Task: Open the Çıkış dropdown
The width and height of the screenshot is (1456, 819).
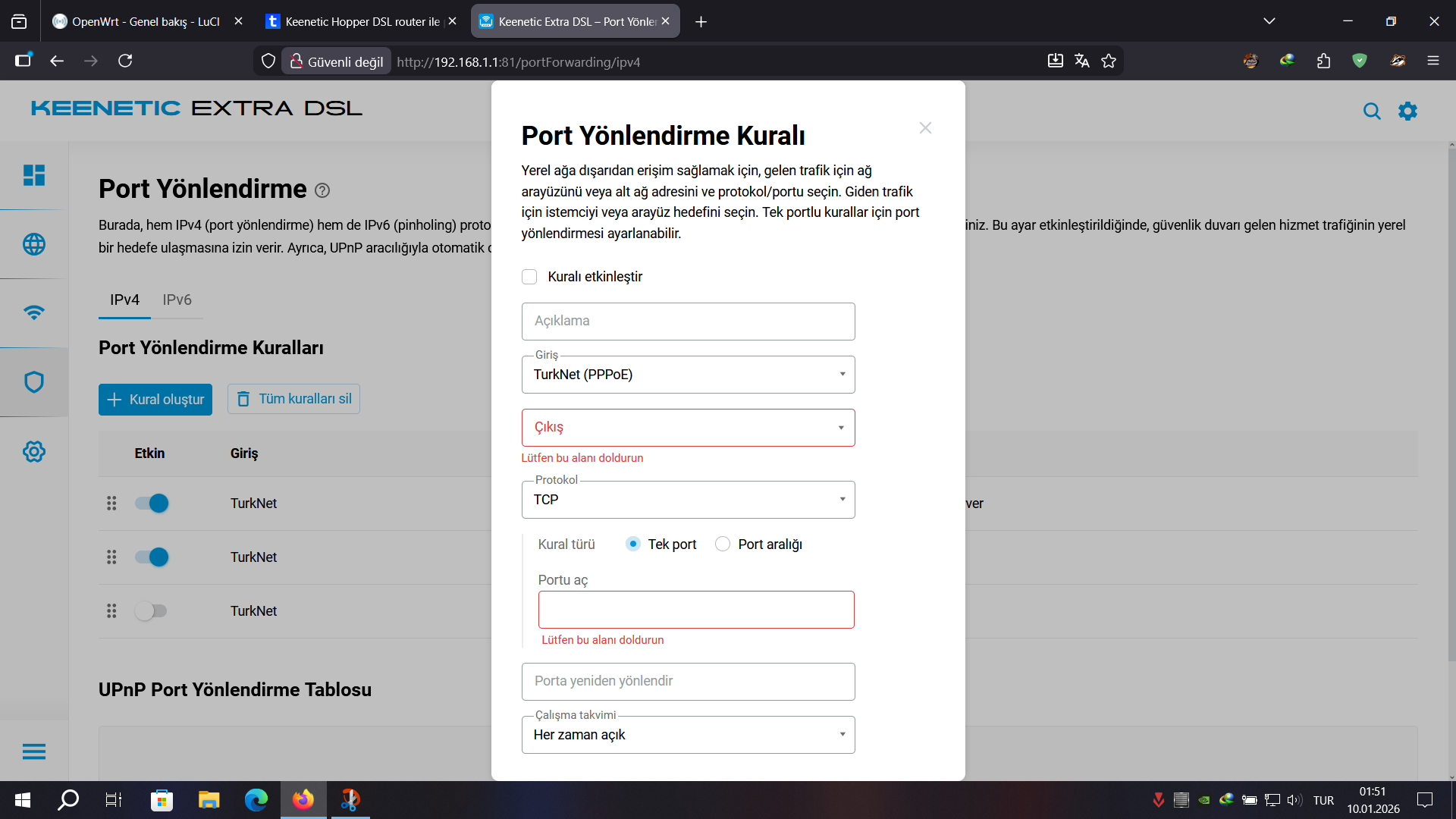Action: tap(689, 428)
